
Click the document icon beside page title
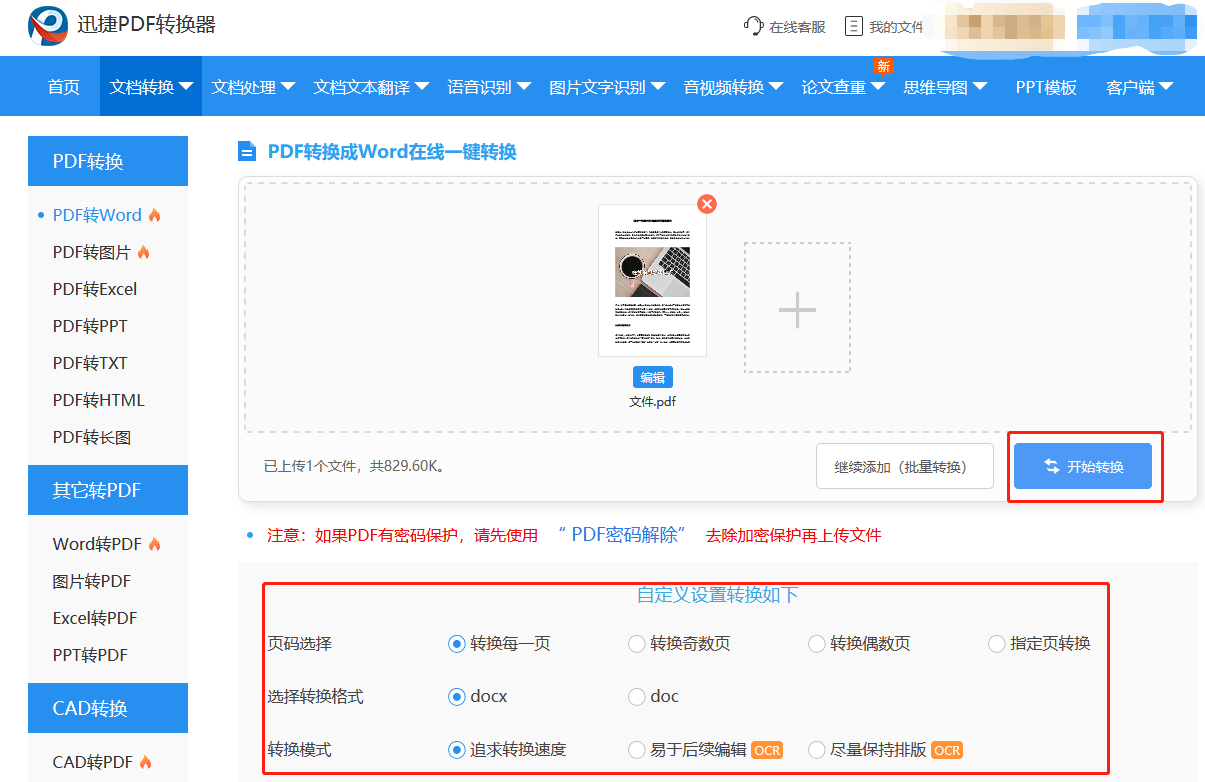coord(246,152)
